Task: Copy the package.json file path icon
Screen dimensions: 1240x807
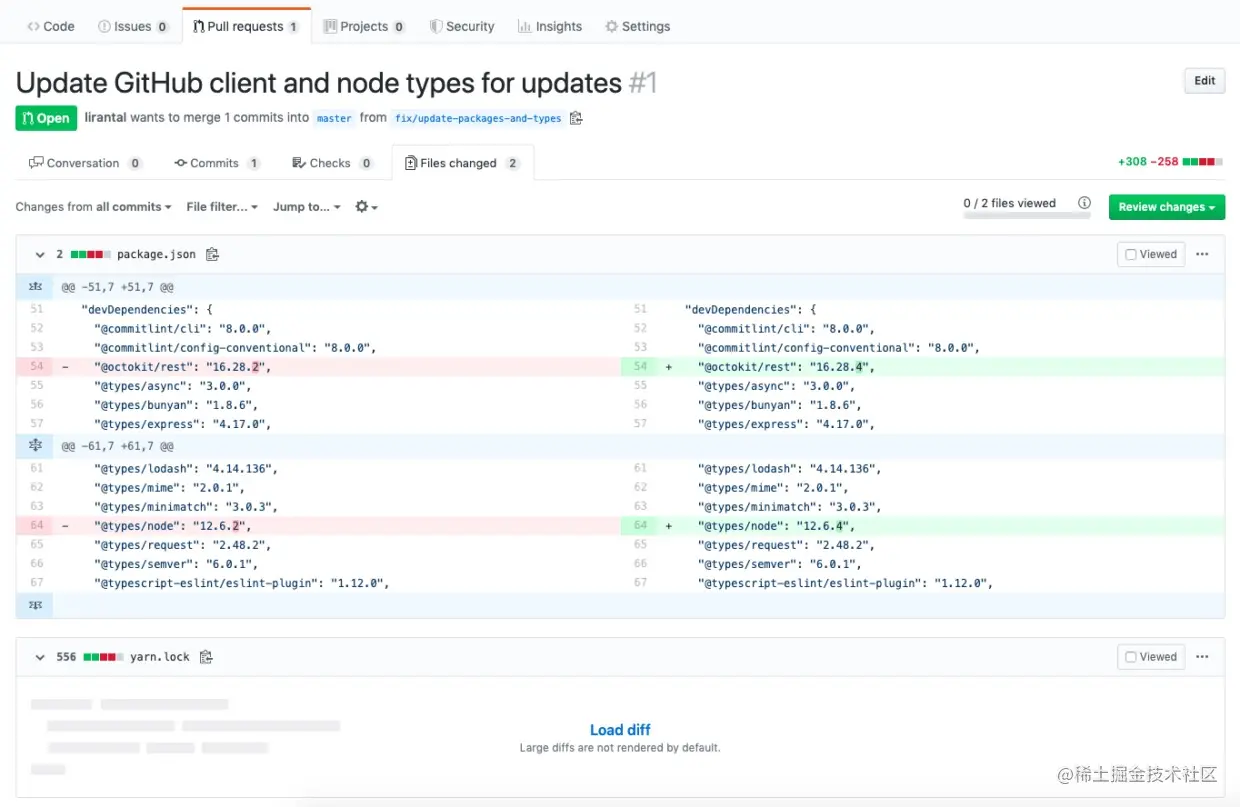Action: [x=212, y=255]
